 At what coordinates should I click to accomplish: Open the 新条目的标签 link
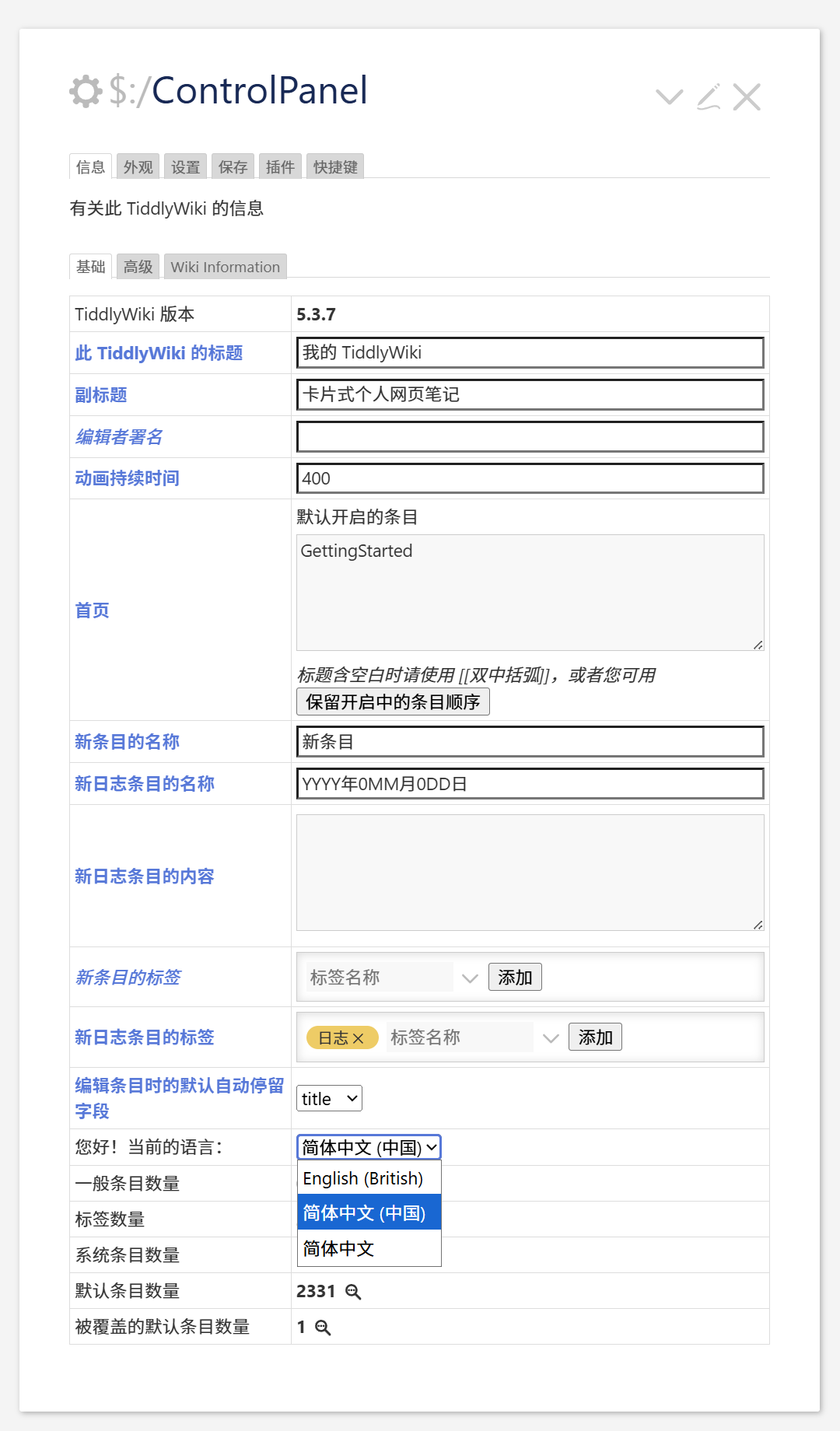[x=128, y=978]
